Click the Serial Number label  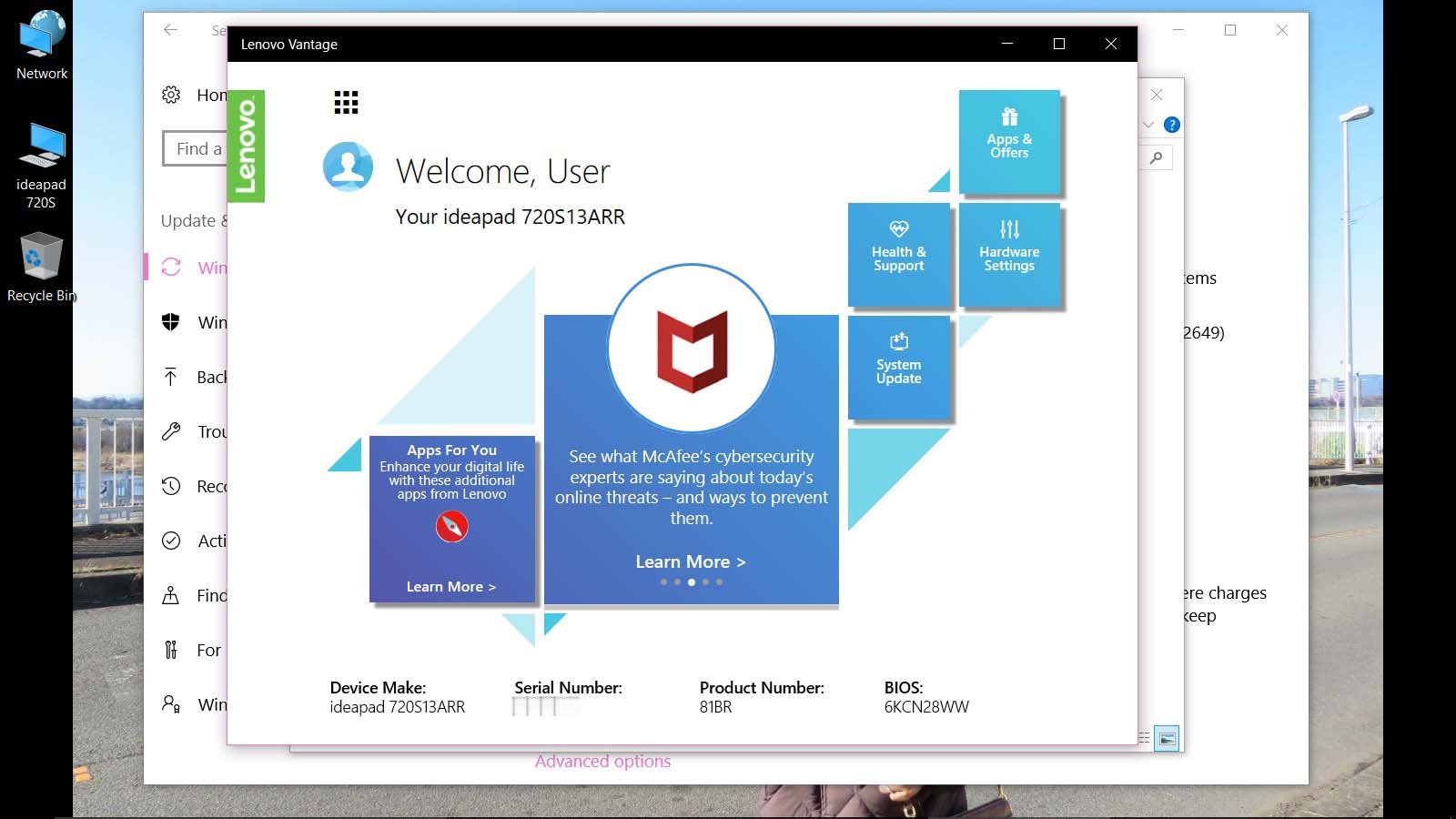(568, 688)
